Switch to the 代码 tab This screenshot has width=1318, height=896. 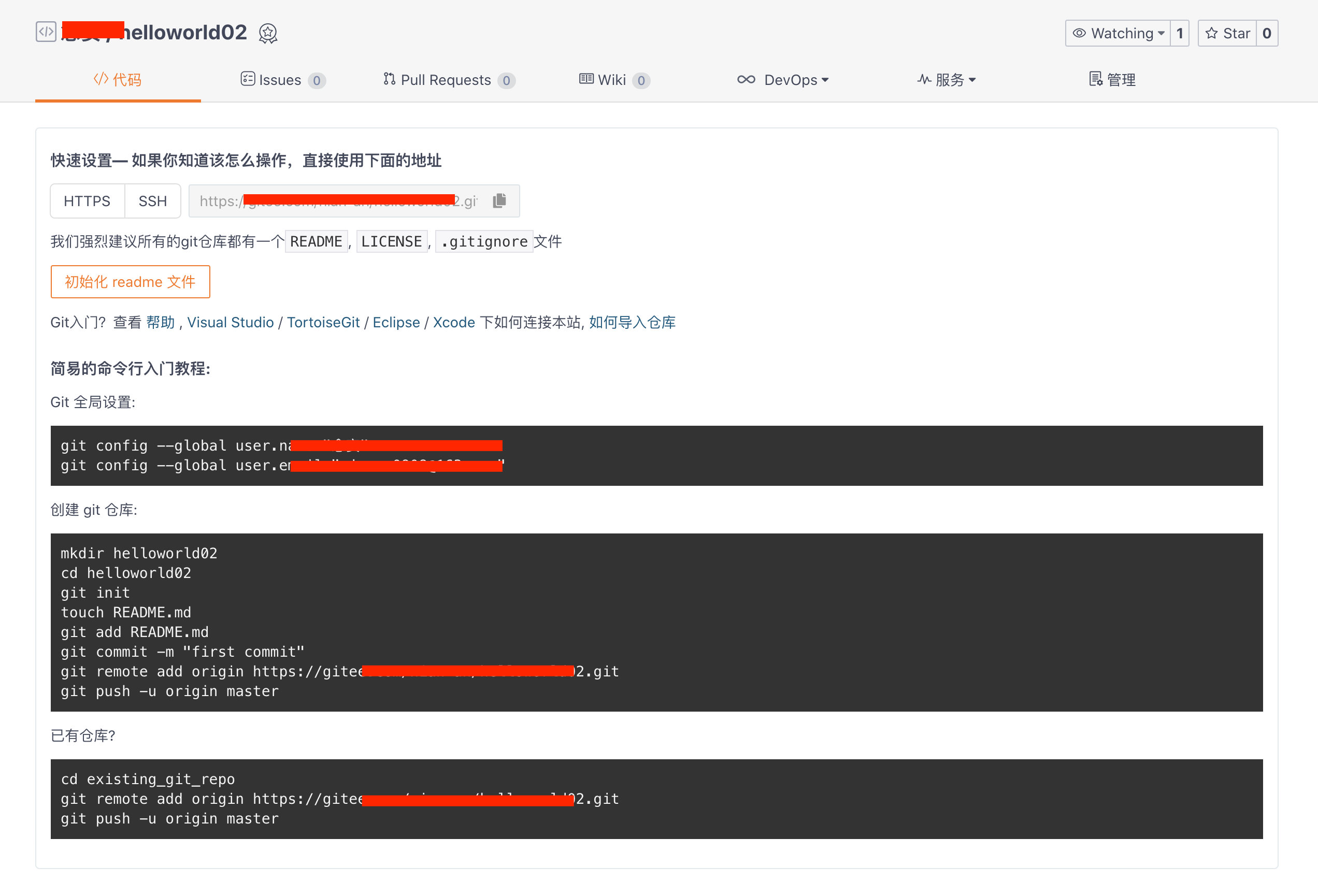point(118,80)
